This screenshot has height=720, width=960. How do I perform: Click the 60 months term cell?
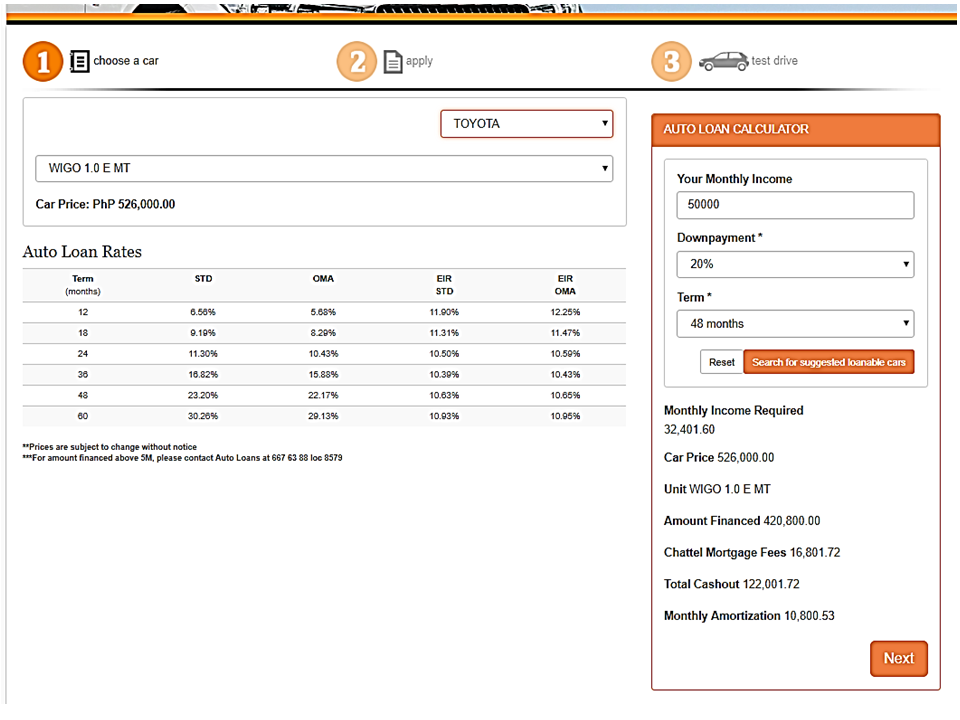(x=83, y=416)
